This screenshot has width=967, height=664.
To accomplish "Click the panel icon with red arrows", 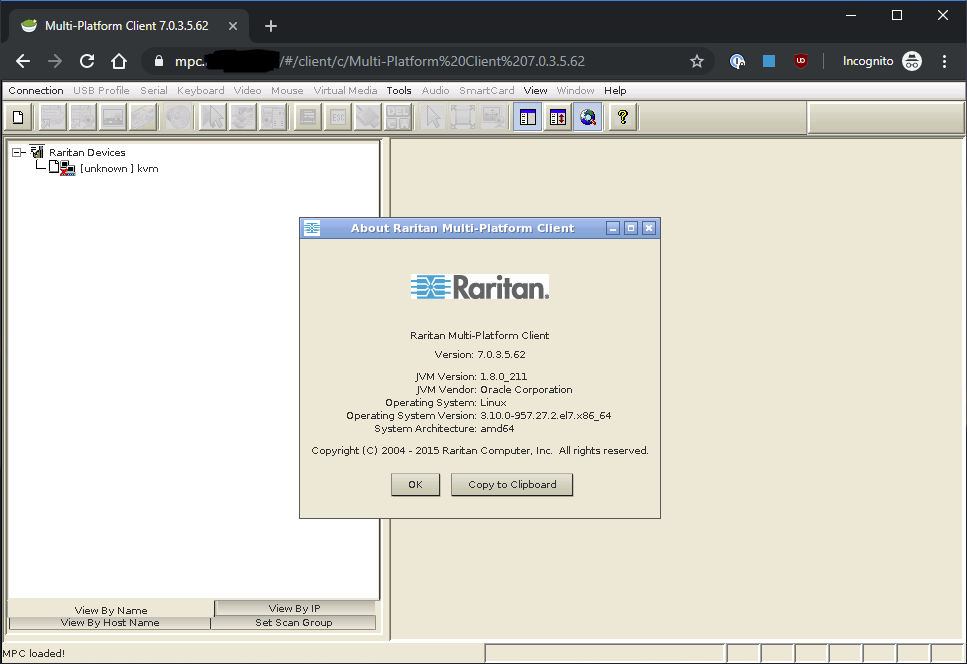I will pyautogui.click(x=558, y=117).
